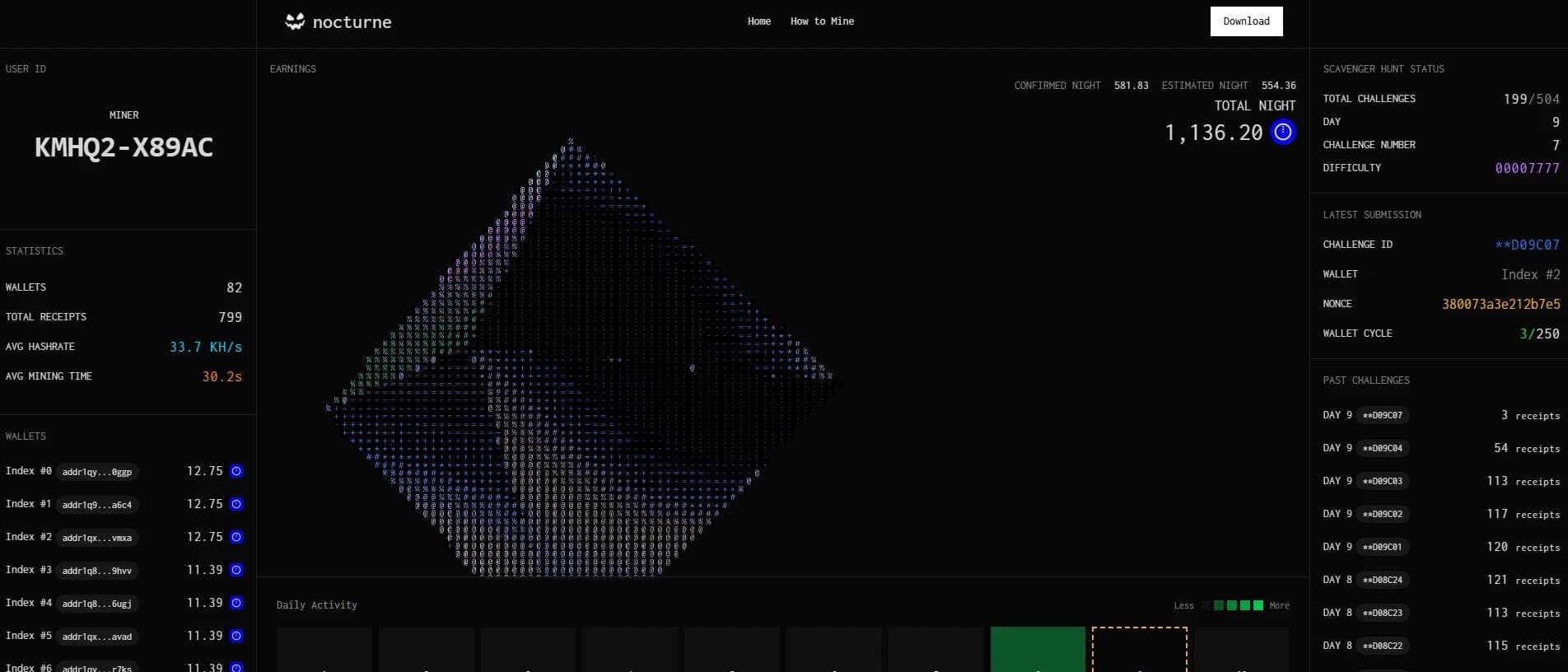Go to the Home page
The image size is (1568, 672).
click(759, 21)
